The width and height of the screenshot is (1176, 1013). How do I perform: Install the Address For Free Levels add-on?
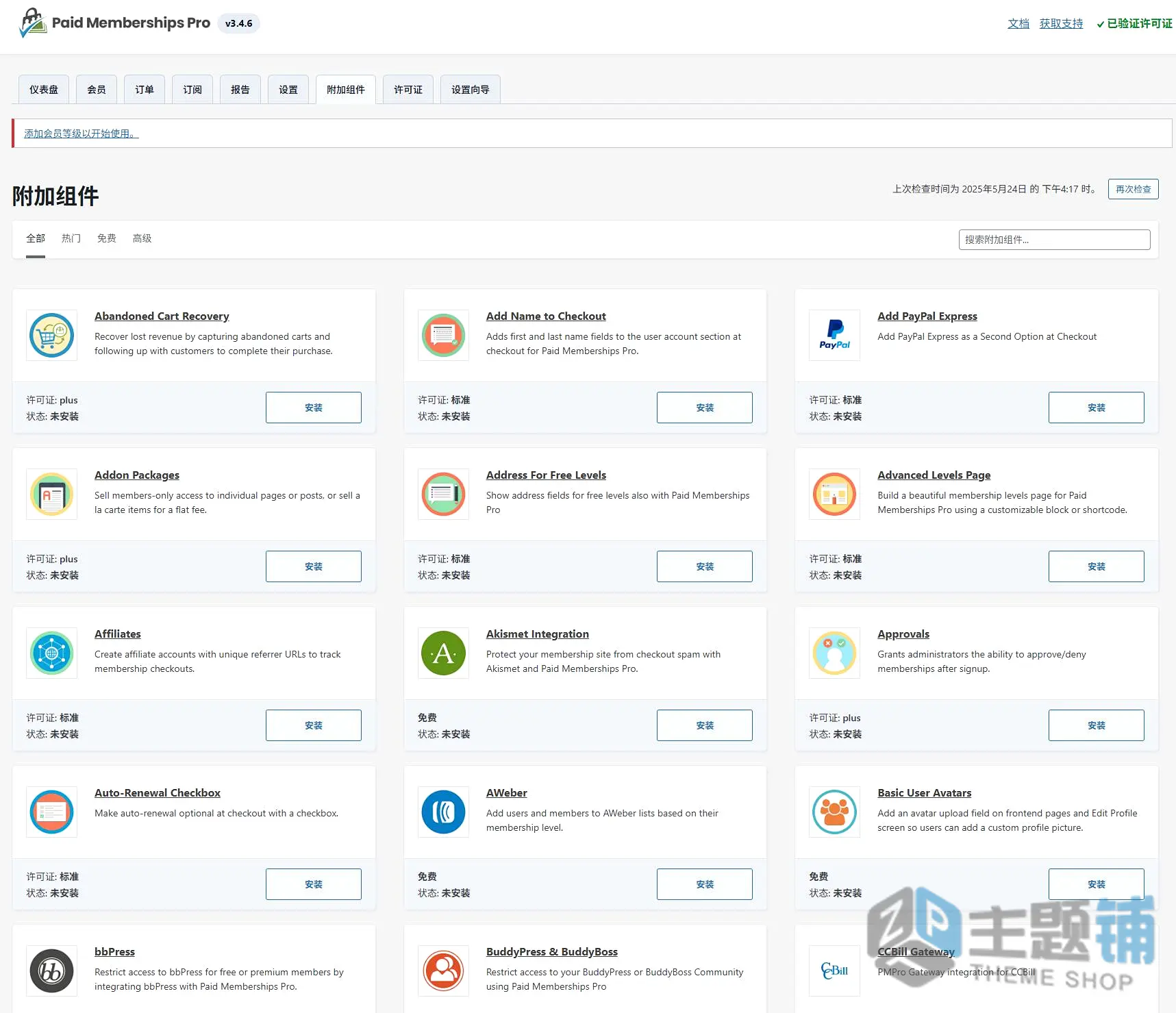point(705,566)
